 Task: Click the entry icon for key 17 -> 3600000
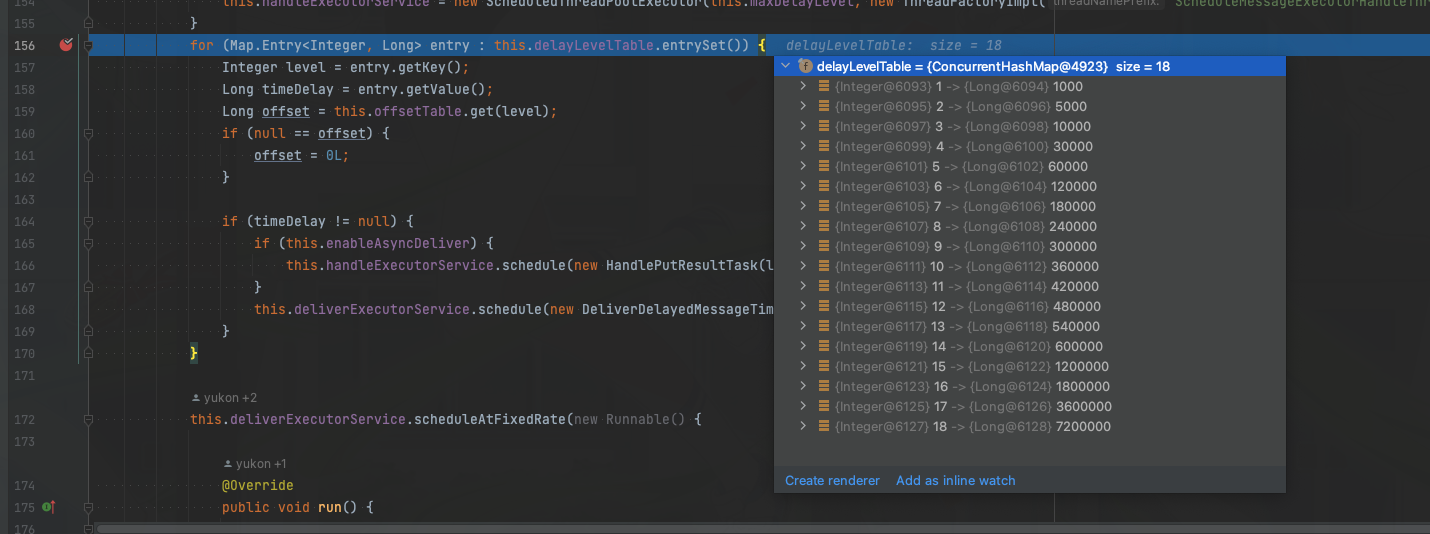pos(825,406)
